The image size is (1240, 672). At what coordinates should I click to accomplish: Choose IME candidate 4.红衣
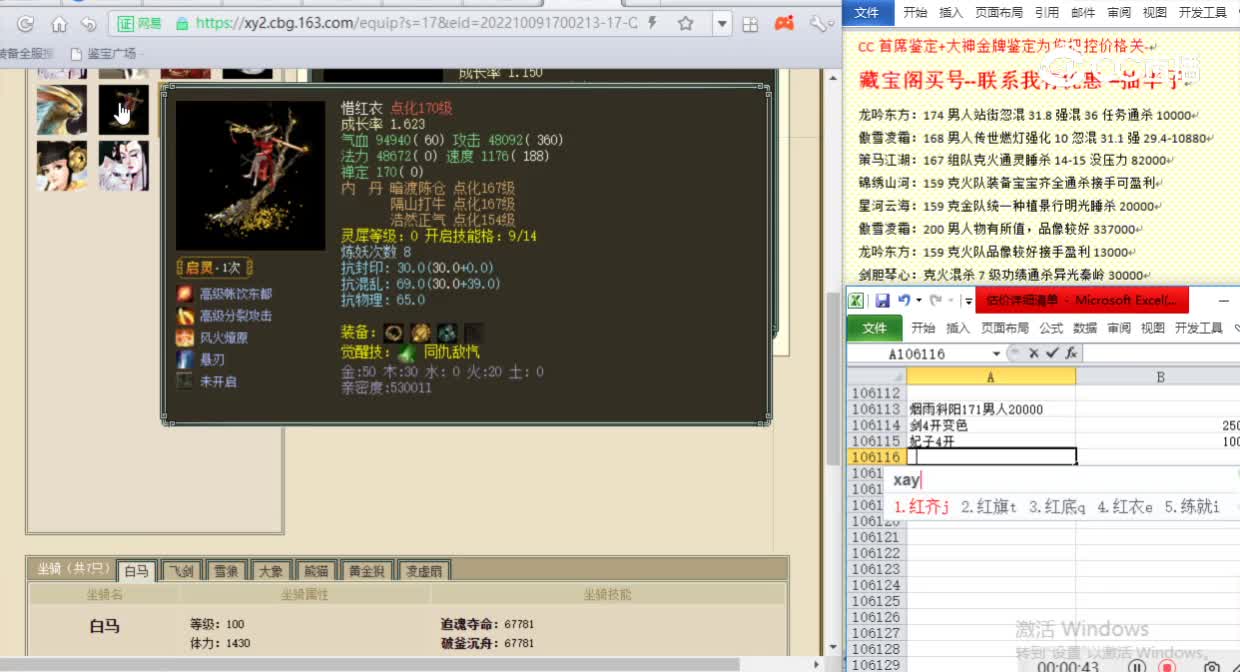(1124, 508)
